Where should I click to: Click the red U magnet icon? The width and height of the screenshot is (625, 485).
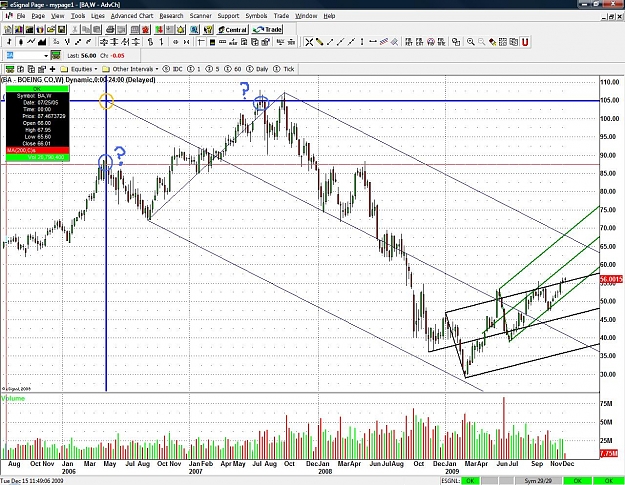tap(525, 42)
